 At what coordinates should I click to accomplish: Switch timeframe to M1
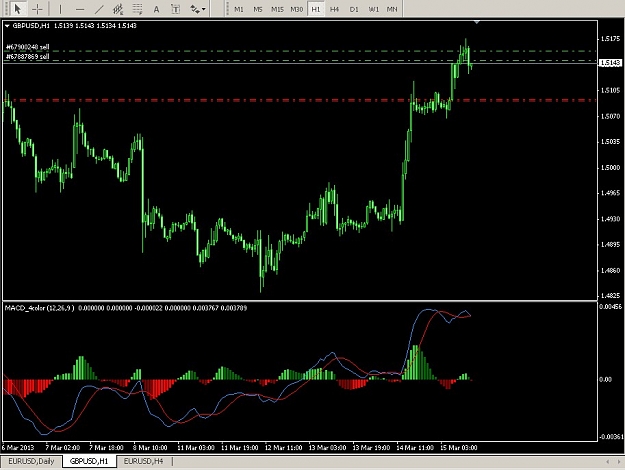click(239, 9)
